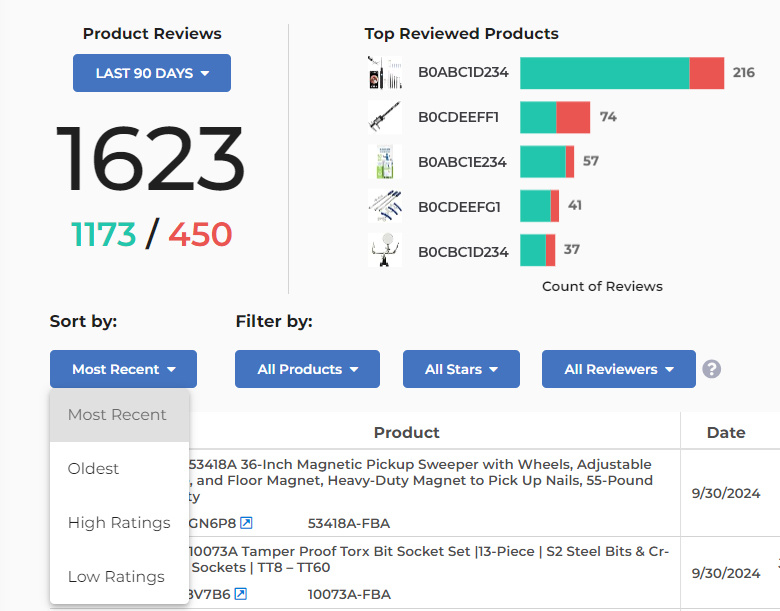Click the red bar segment for B0CDEEFF1
This screenshot has width=780, height=611.
point(573,117)
